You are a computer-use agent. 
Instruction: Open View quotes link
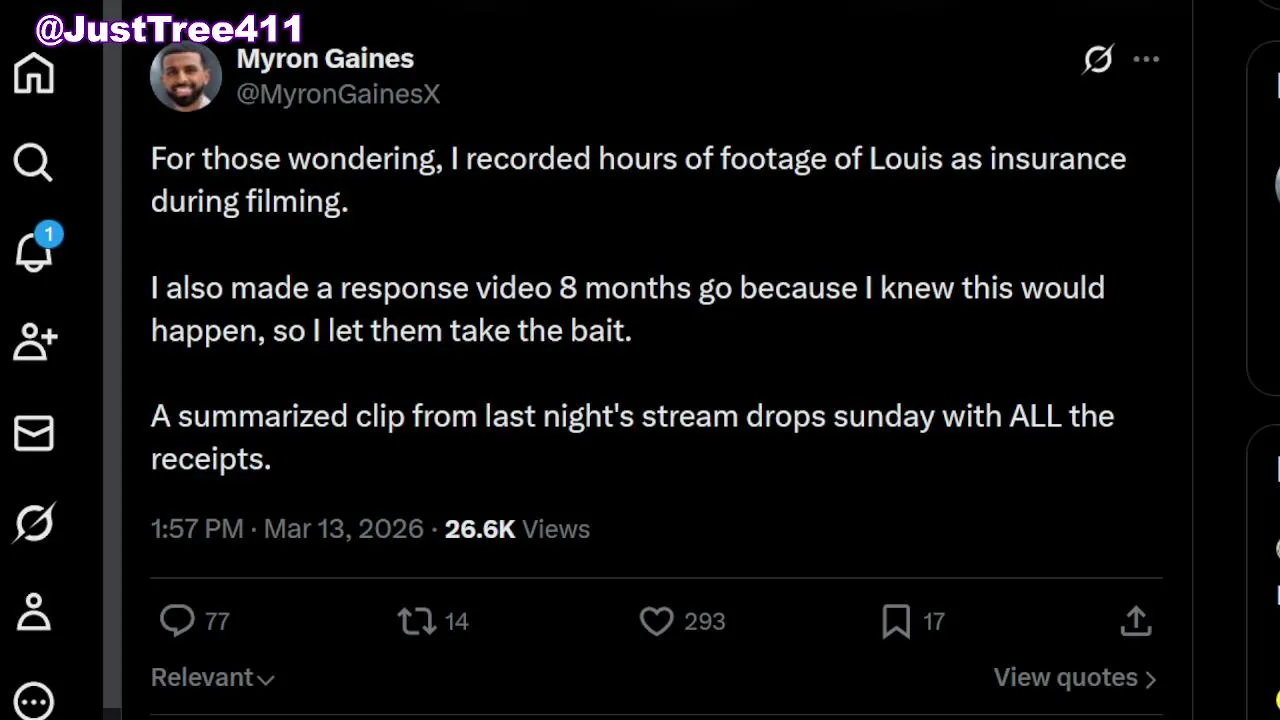1074,678
